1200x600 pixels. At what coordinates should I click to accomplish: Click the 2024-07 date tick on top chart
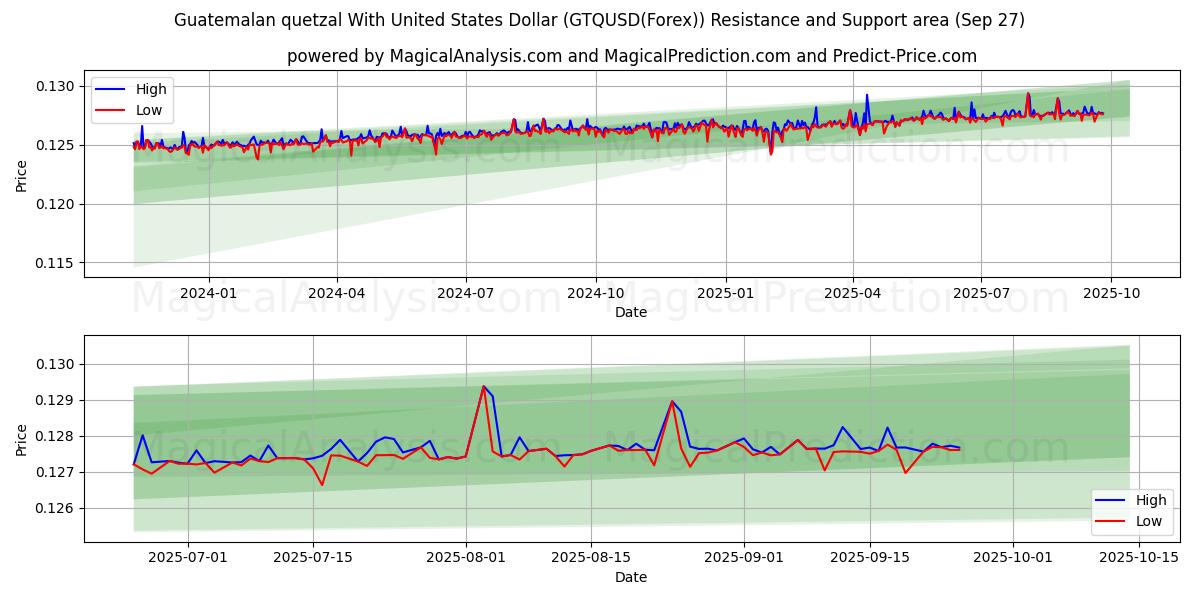(x=466, y=293)
